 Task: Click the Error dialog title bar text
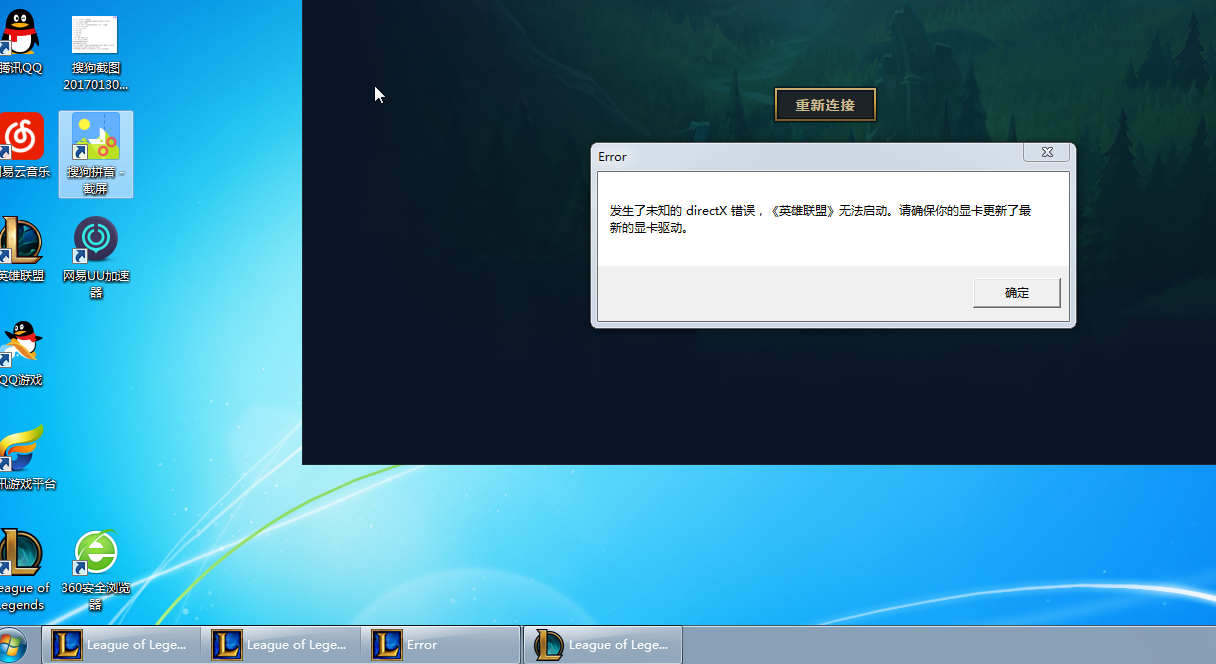click(x=612, y=156)
